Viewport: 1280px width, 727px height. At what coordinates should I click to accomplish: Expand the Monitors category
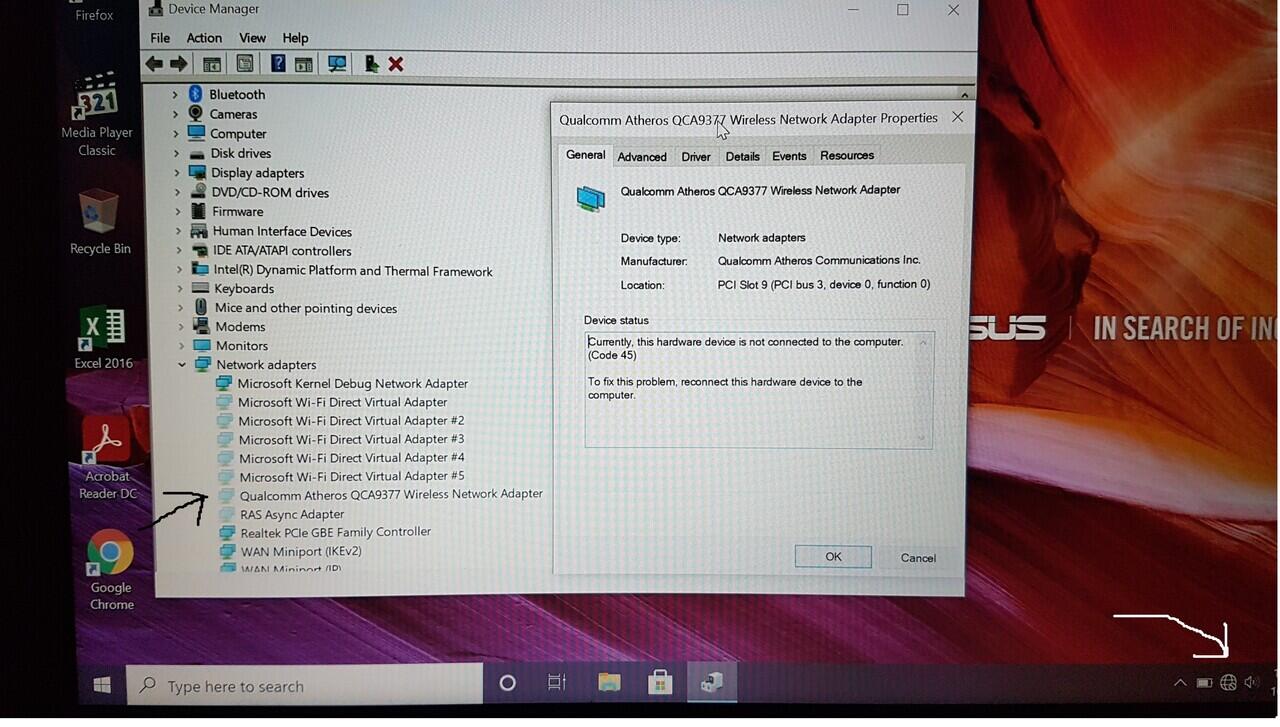coord(182,346)
